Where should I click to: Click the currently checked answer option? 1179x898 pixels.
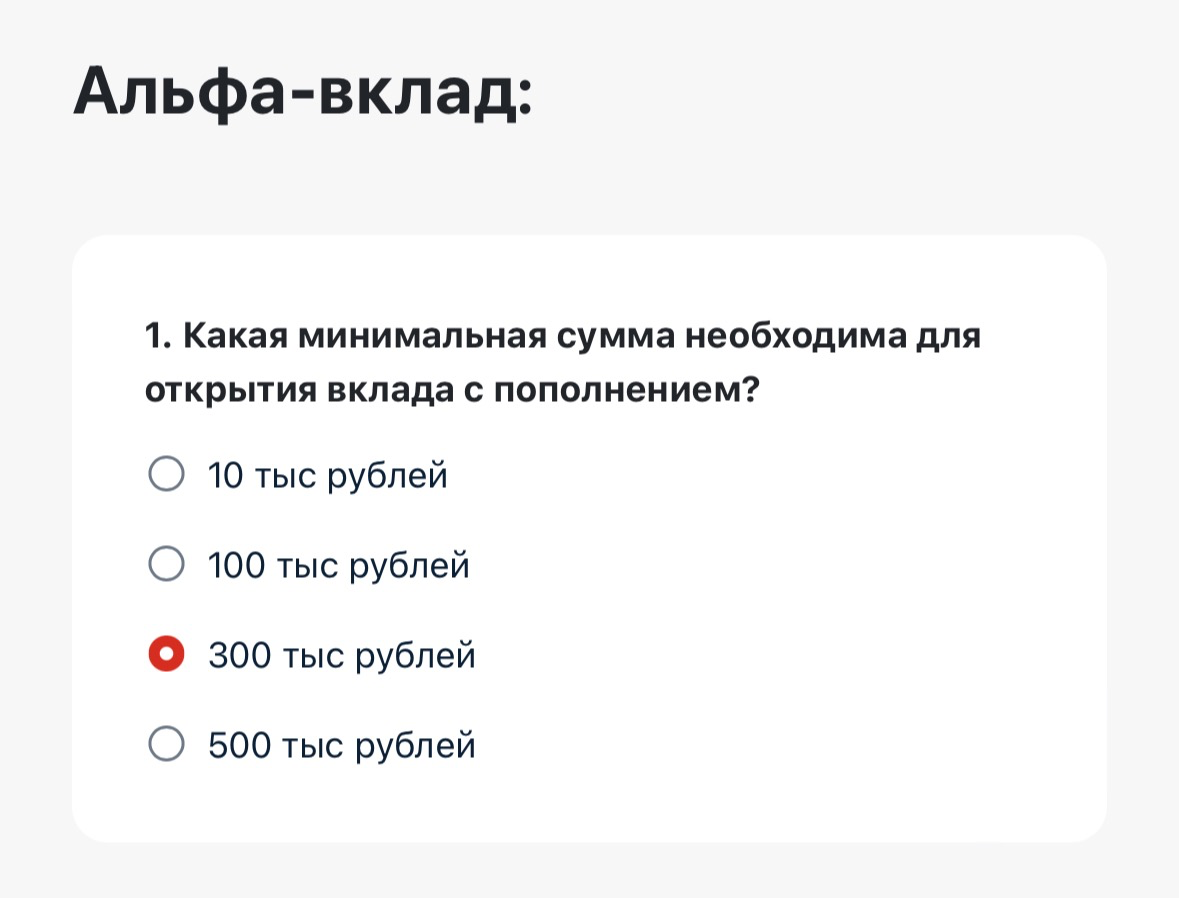click(x=166, y=655)
